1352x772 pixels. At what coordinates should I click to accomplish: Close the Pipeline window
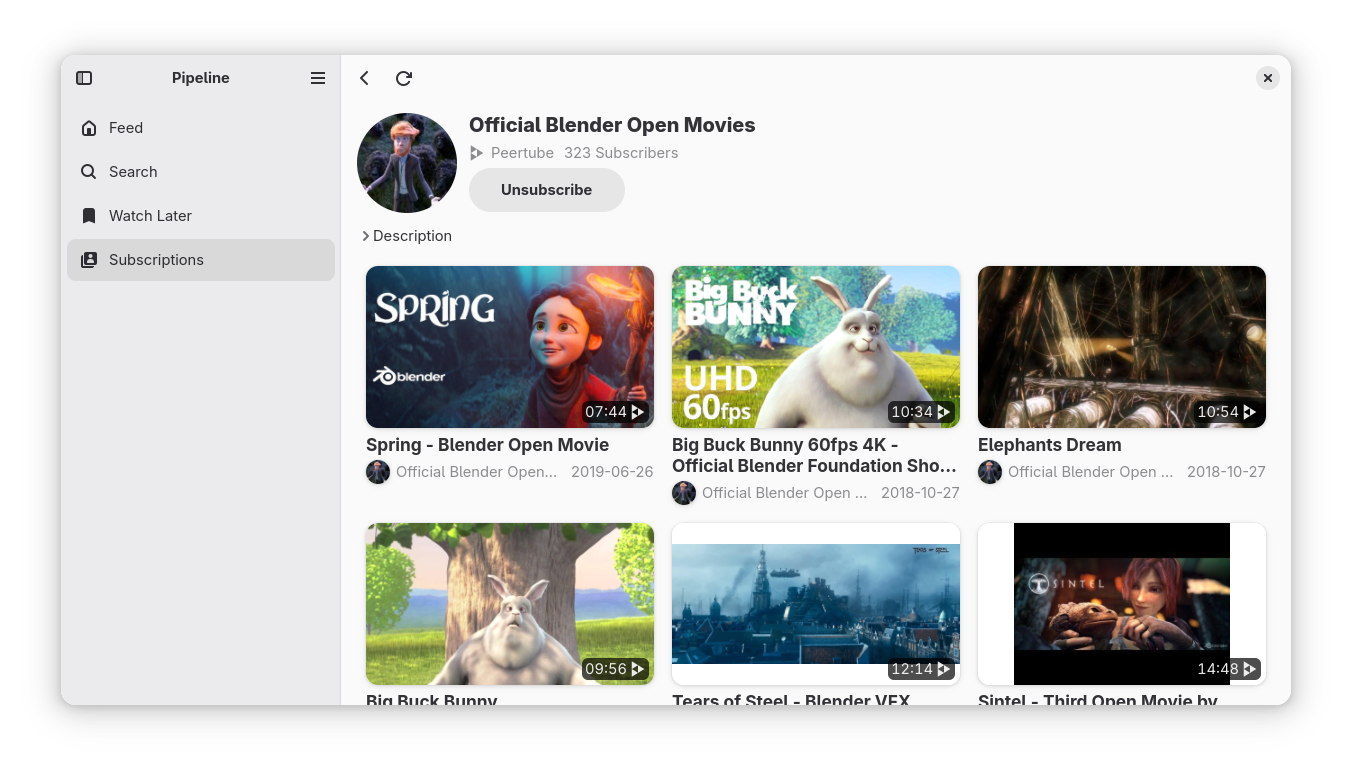[1267, 78]
